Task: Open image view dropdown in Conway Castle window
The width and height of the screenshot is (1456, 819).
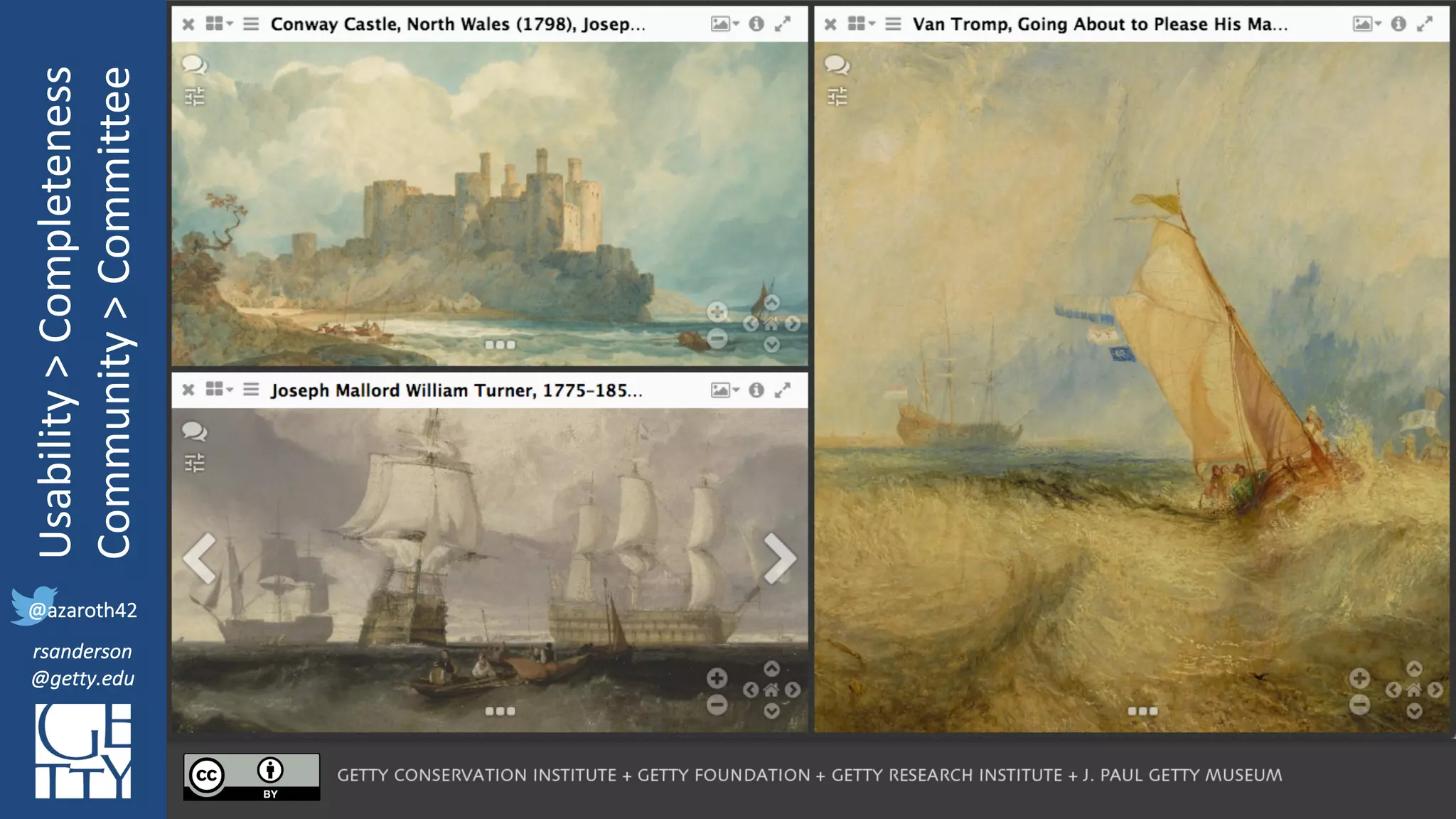Action: tap(725, 24)
